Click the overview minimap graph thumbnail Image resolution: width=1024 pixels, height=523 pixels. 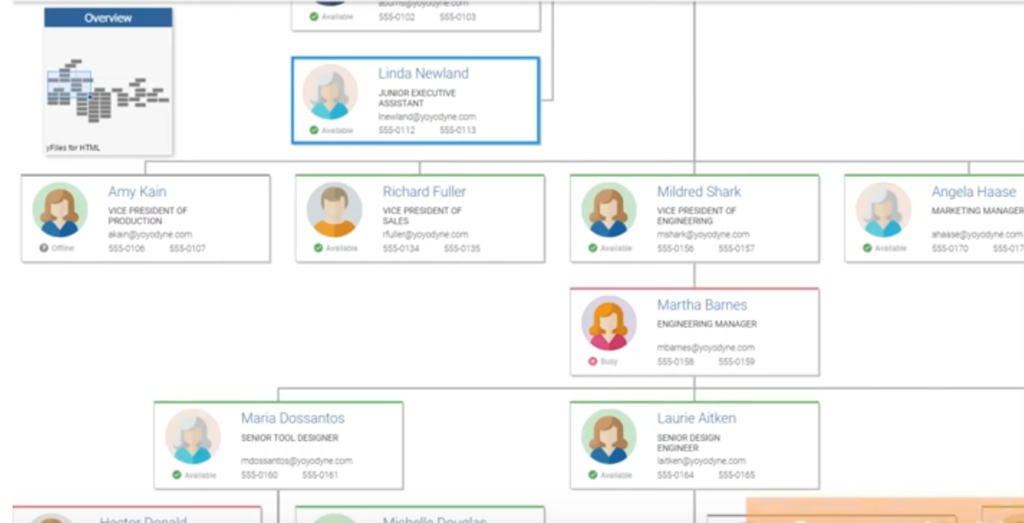point(108,91)
